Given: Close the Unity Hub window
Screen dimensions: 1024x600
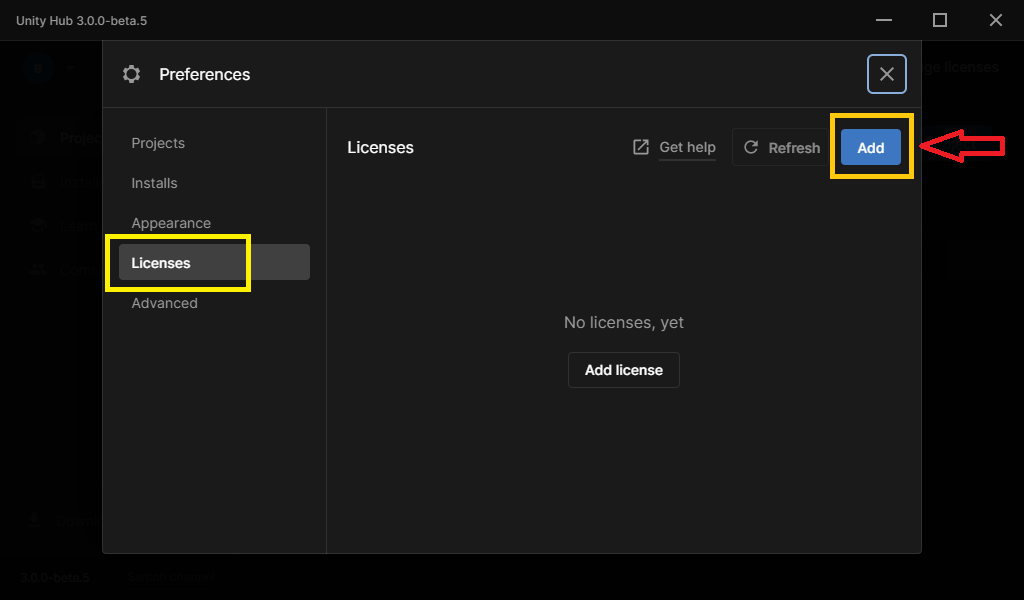Looking at the screenshot, I should [x=995, y=20].
